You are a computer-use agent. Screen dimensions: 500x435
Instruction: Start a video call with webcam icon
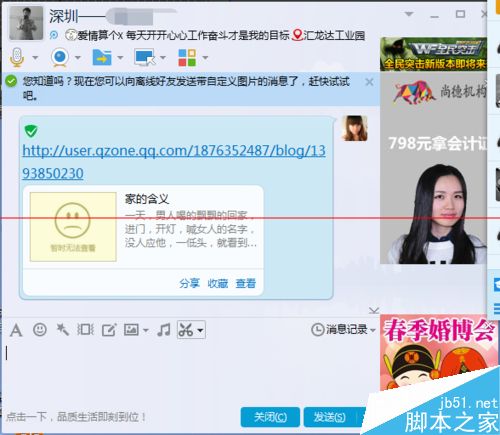[x=60, y=57]
